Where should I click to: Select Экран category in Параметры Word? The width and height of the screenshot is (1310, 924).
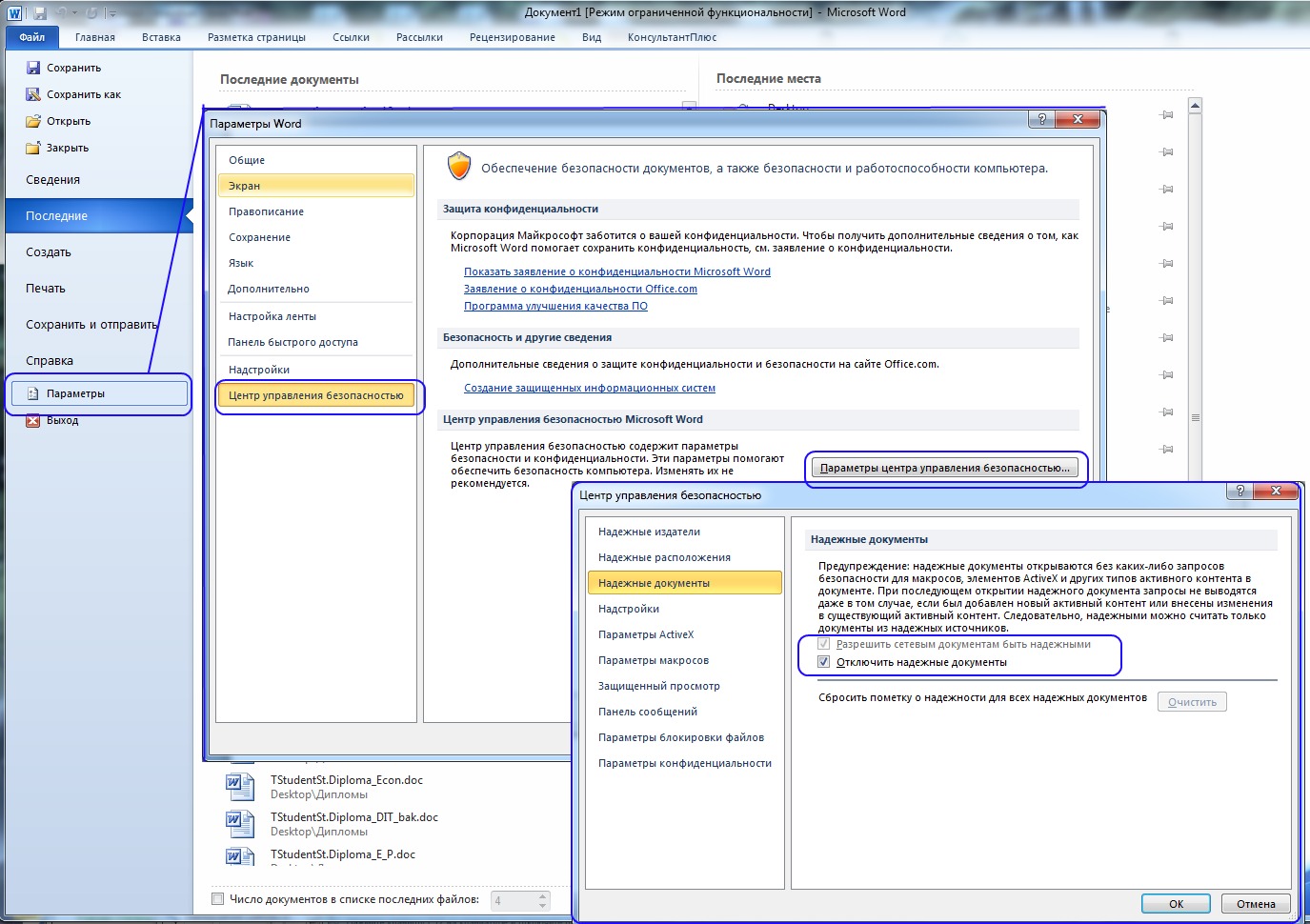click(x=316, y=186)
